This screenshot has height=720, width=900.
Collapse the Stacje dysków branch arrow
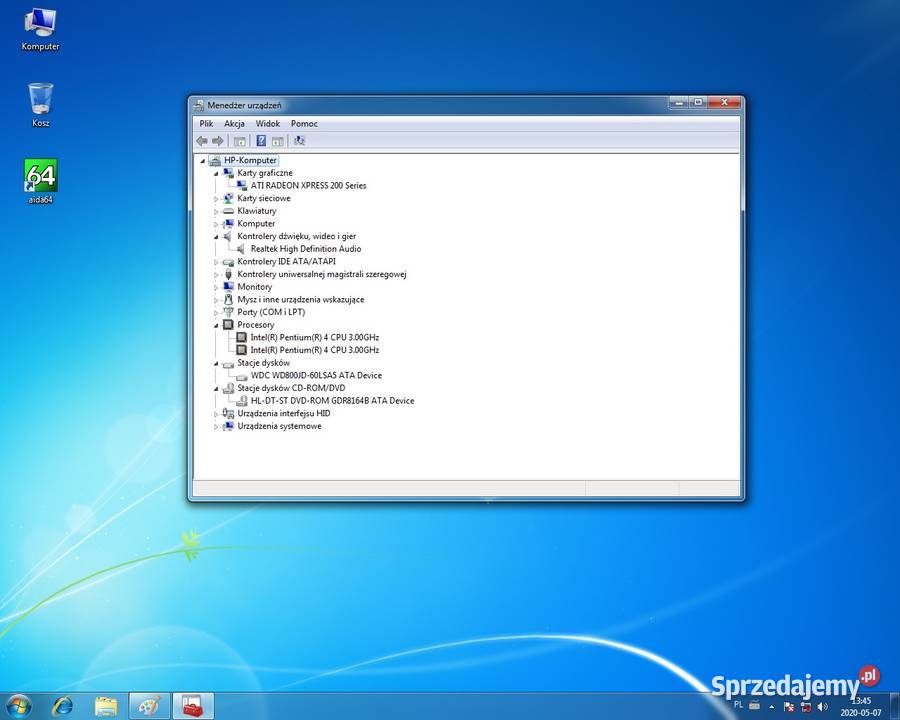[x=216, y=363]
